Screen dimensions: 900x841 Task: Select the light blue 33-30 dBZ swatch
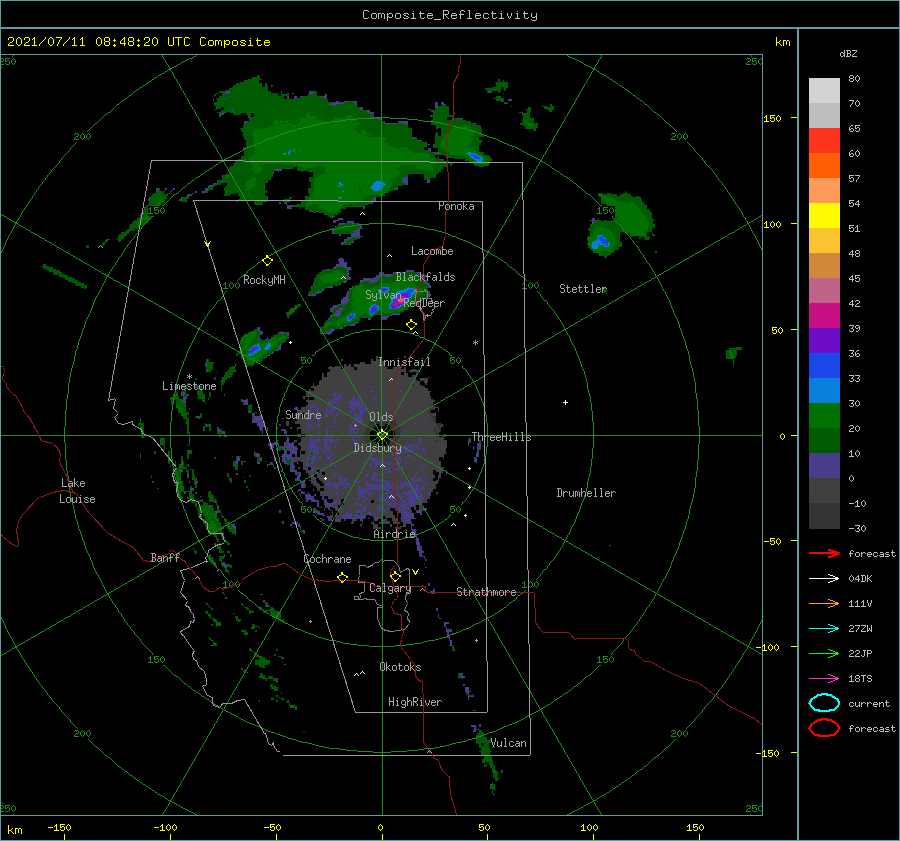824,391
